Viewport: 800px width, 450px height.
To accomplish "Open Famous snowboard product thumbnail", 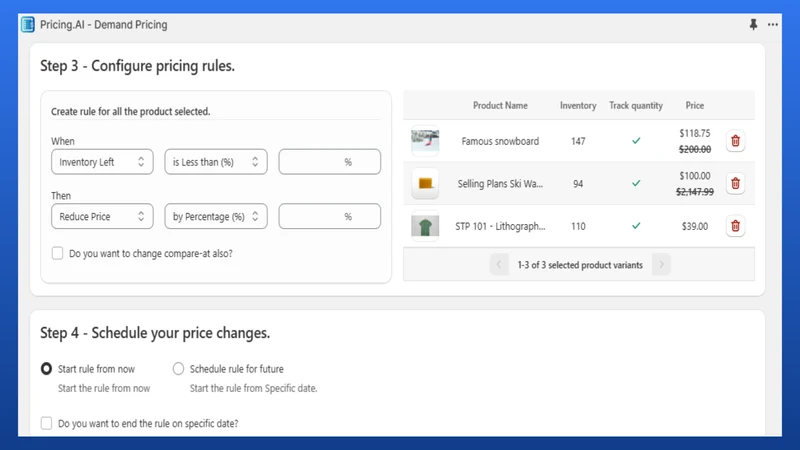I will (425, 141).
